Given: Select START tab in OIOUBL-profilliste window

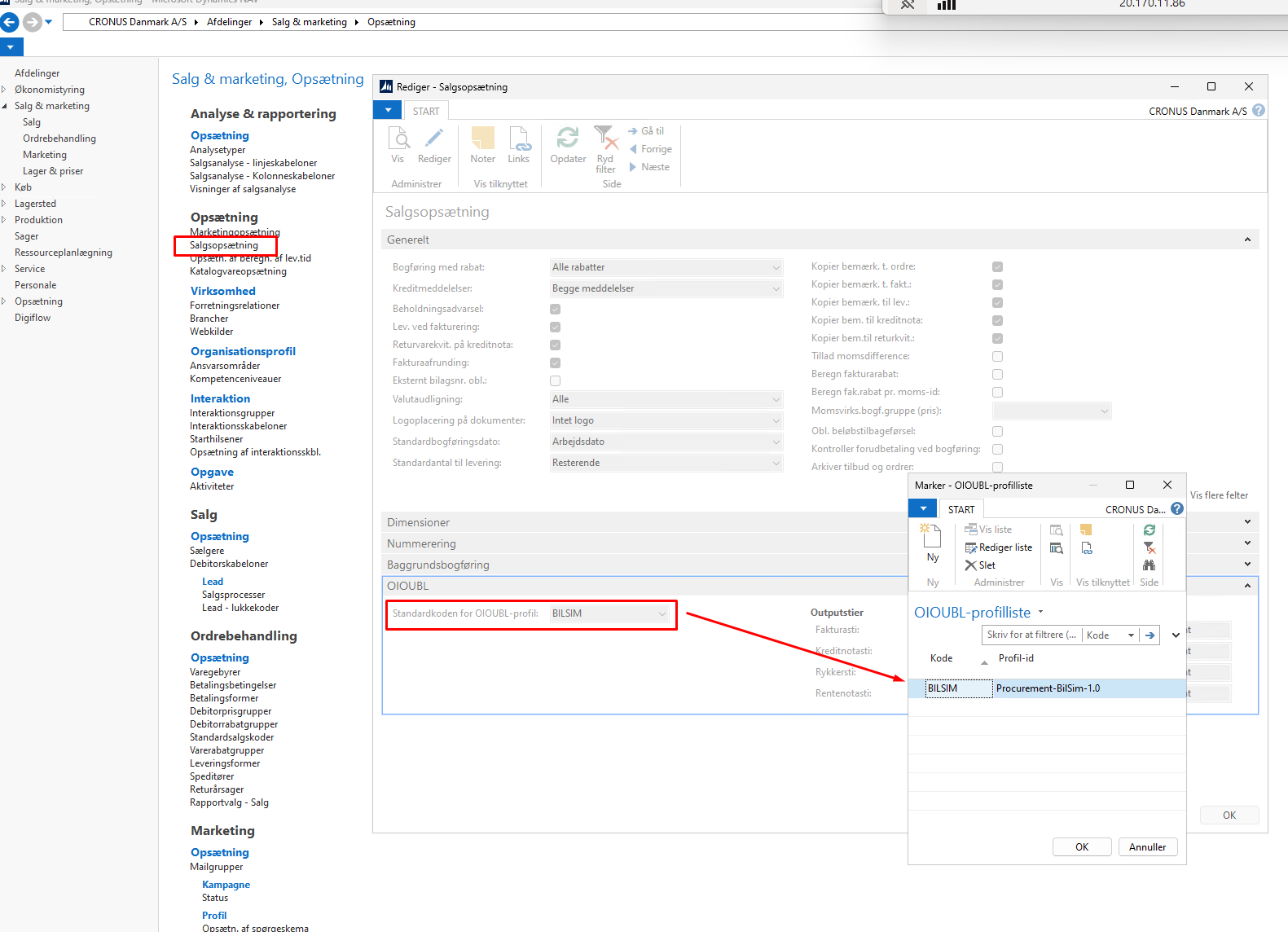Looking at the screenshot, I should 961,509.
